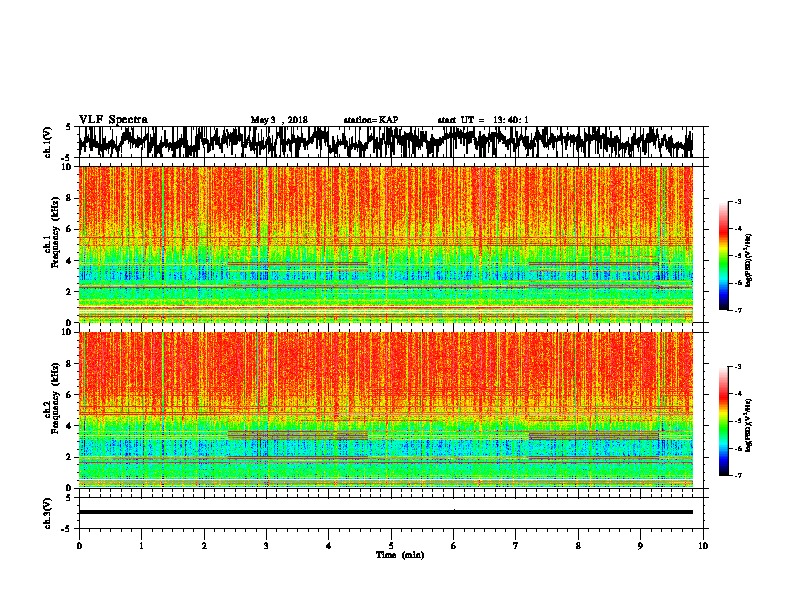Image resolution: width=792 pixels, height=612 pixels.
Task: Click the "6" kHz tick on ch.1 frequency axis
Action: (70, 229)
